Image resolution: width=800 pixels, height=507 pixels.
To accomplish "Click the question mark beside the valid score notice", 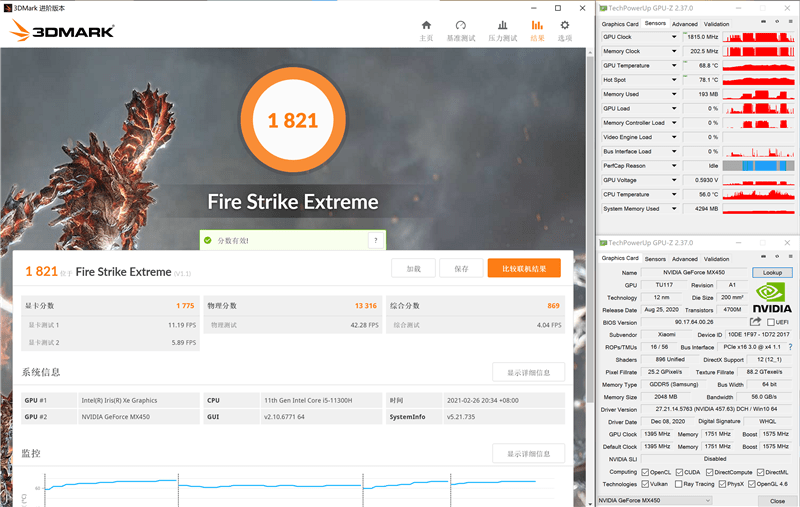I will (x=376, y=240).
